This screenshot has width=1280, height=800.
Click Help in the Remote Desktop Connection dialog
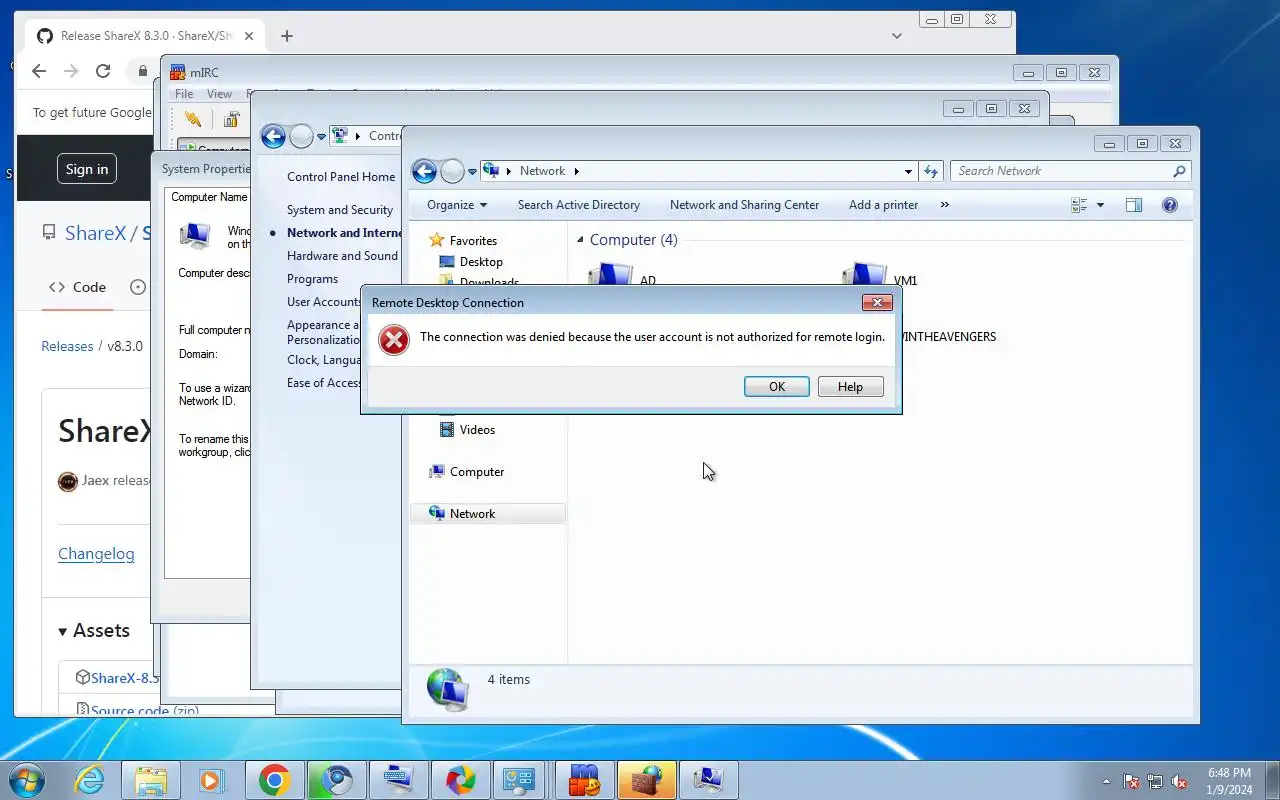click(x=850, y=387)
